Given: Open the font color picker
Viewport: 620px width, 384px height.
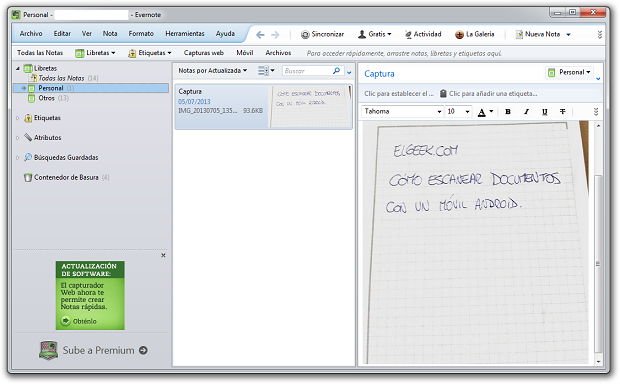Looking at the screenshot, I should pyautogui.click(x=485, y=112).
